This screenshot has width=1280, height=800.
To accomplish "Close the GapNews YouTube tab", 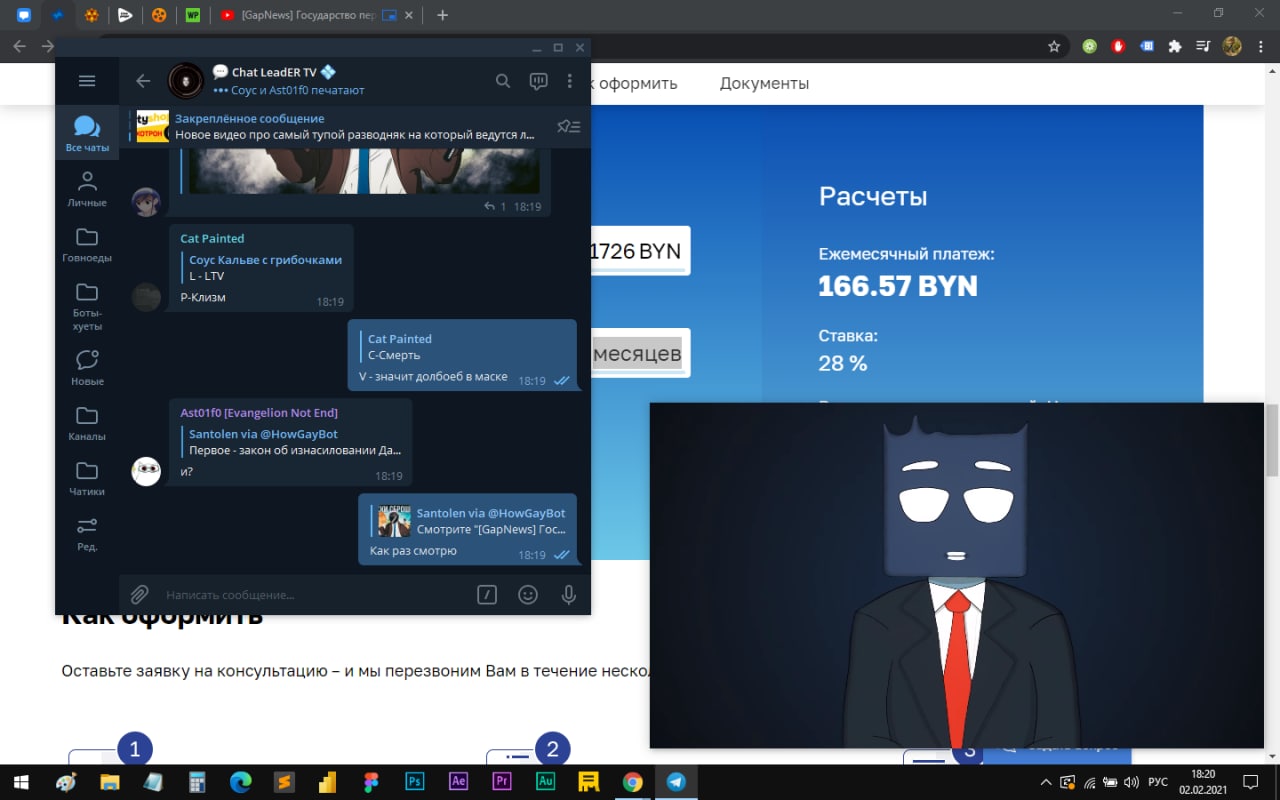I will click(411, 15).
